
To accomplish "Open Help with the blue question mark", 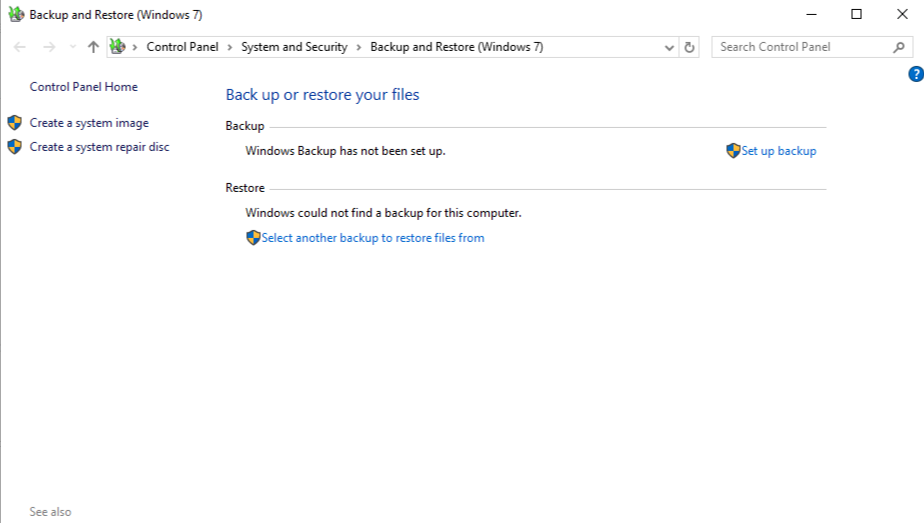I will (916, 74).
